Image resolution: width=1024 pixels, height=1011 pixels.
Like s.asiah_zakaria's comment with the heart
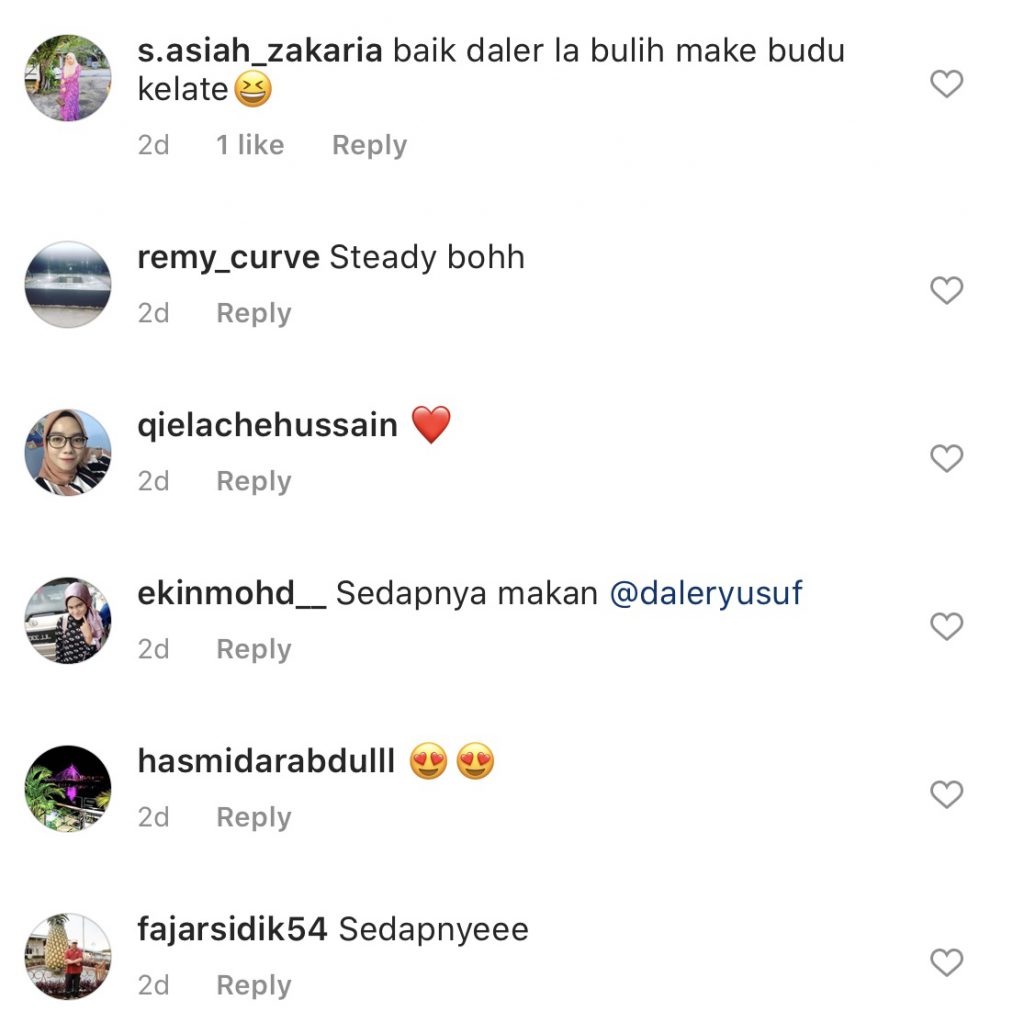(946, 84)
